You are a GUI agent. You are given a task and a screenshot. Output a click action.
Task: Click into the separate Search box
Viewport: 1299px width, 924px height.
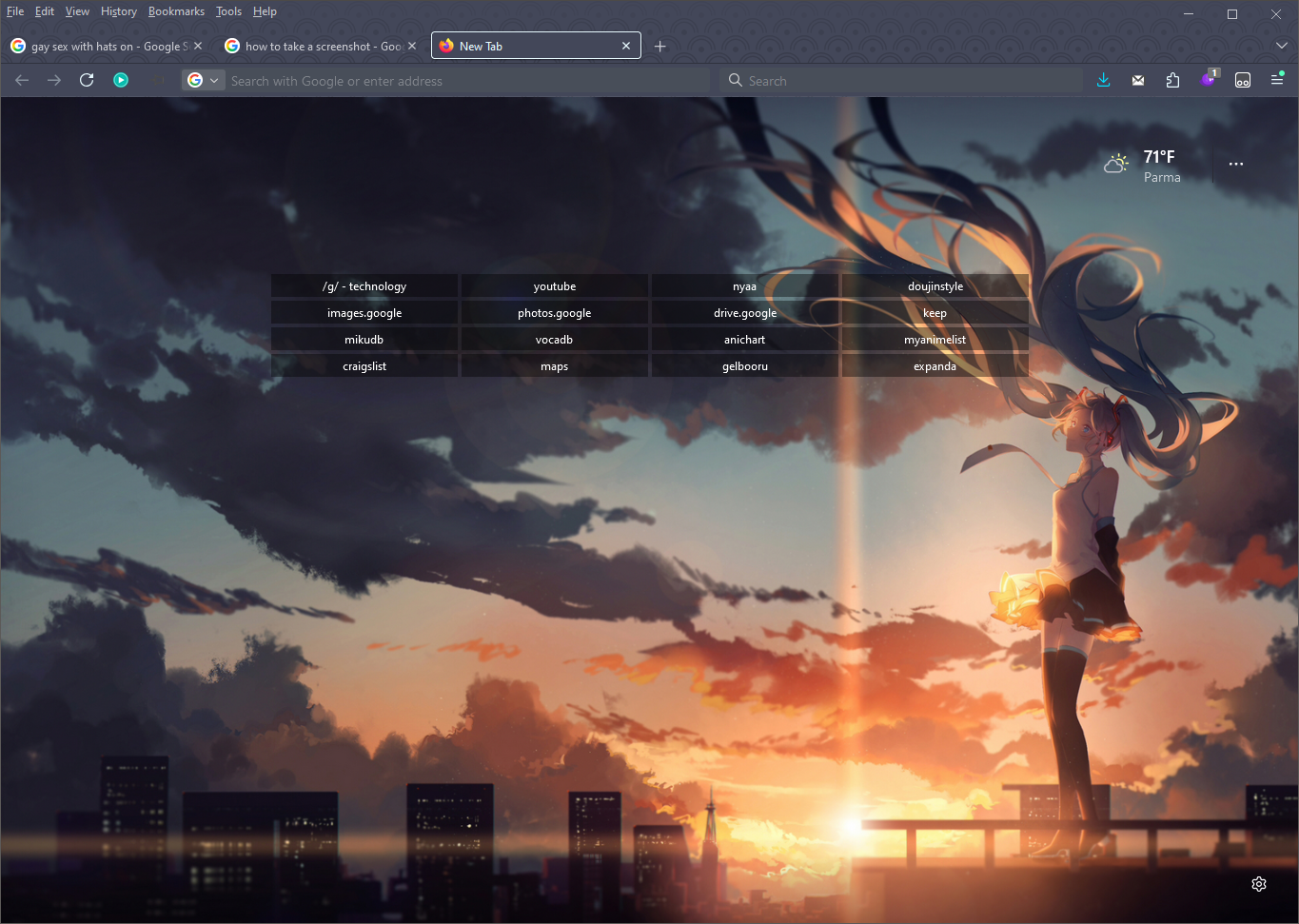(x=901, y=81)
